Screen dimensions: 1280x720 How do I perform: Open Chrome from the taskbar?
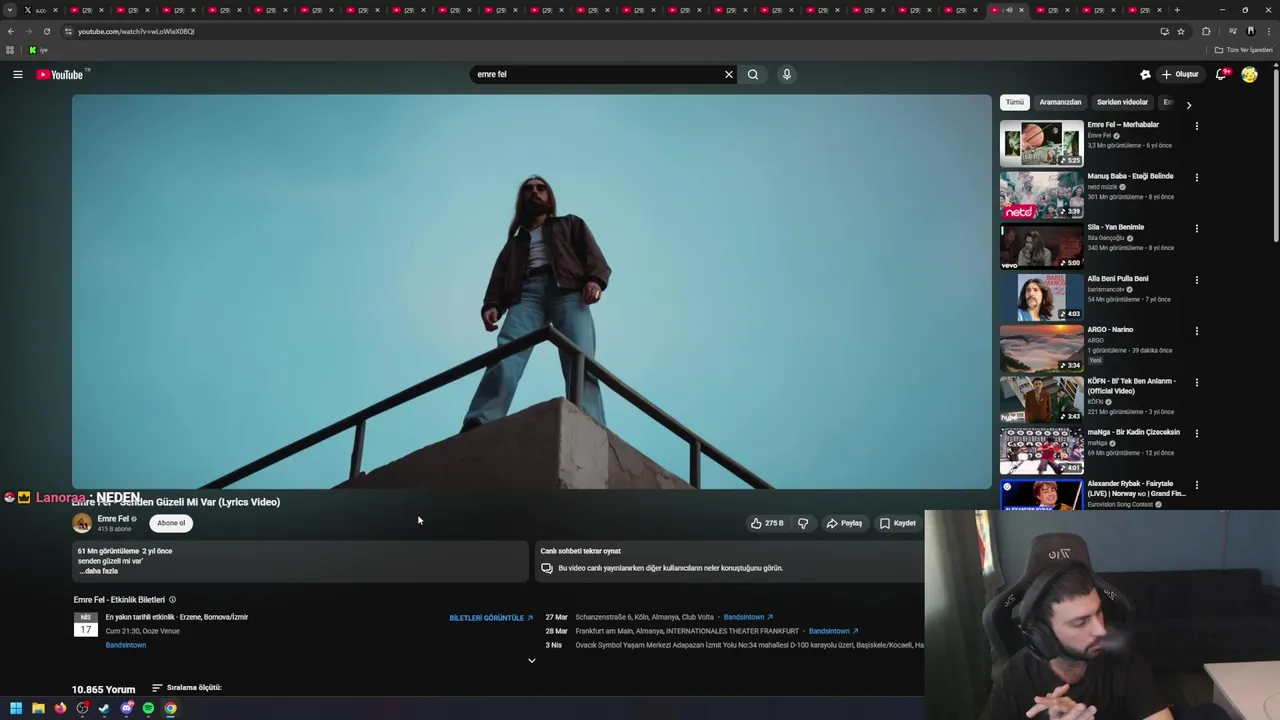170,708
